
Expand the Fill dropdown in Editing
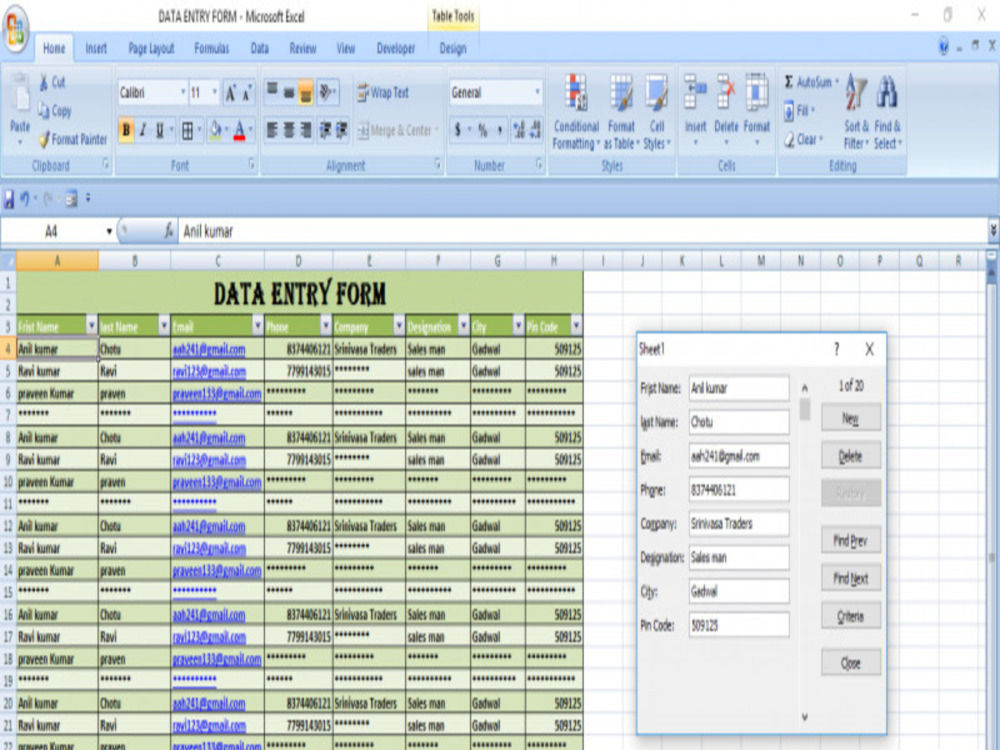814,111
